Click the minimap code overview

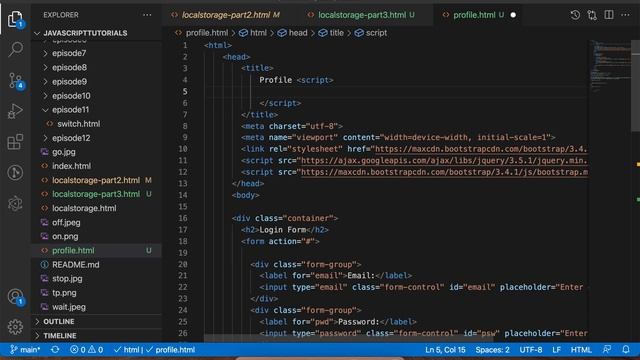610,65
